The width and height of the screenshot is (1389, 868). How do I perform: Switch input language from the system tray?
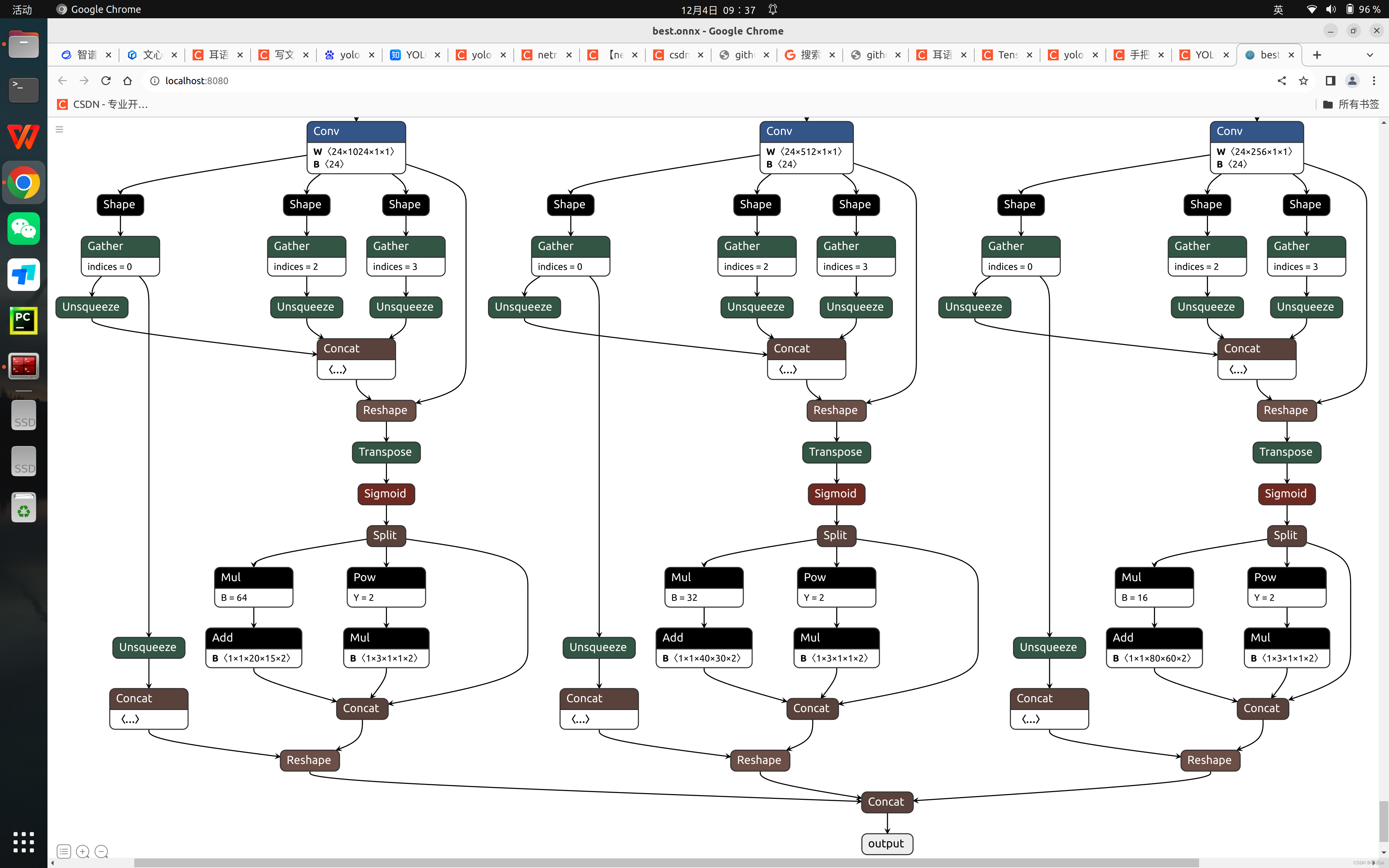(x=1279, y=9)
